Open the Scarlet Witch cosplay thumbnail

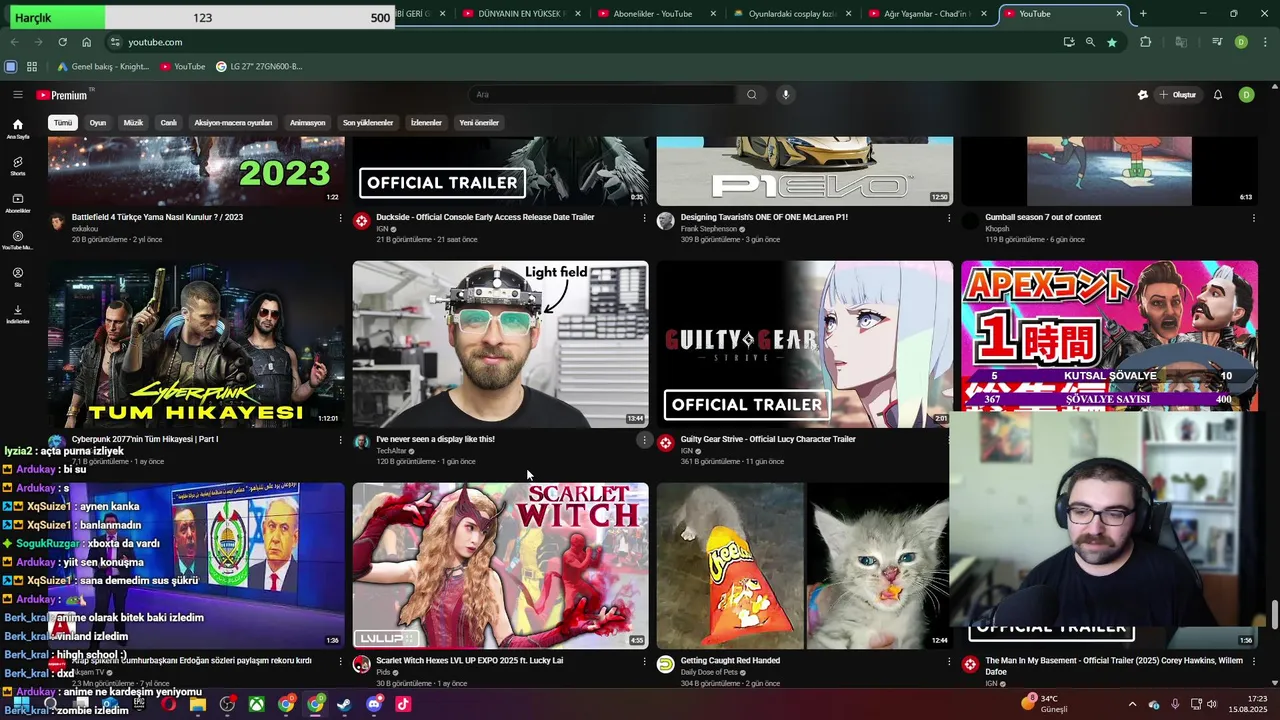500,566
